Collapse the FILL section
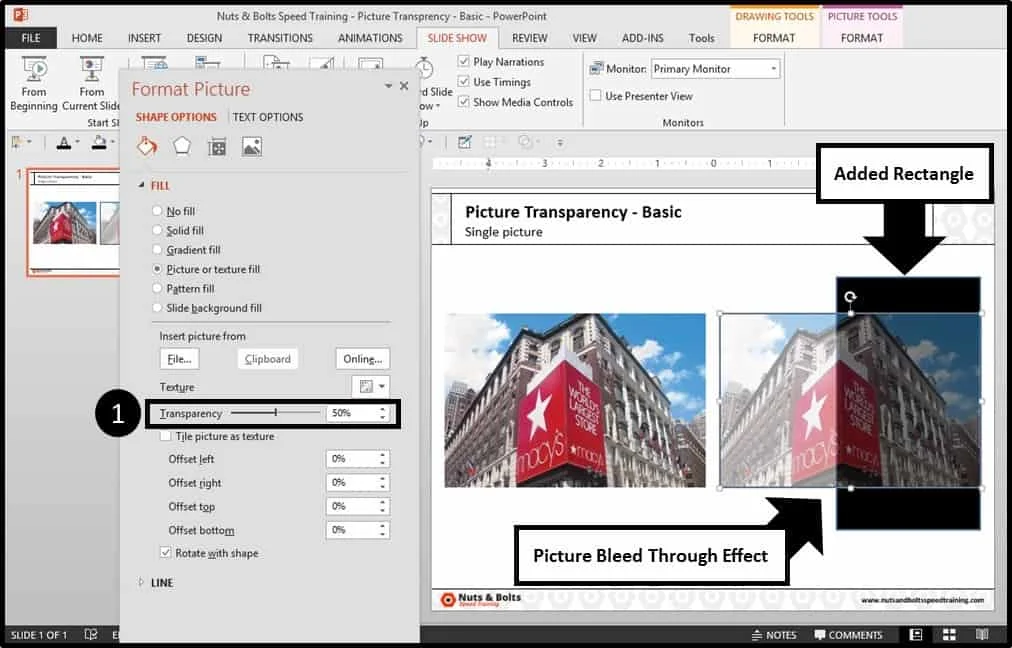This screenshot has width=1012, height=648. pos(141,185)
